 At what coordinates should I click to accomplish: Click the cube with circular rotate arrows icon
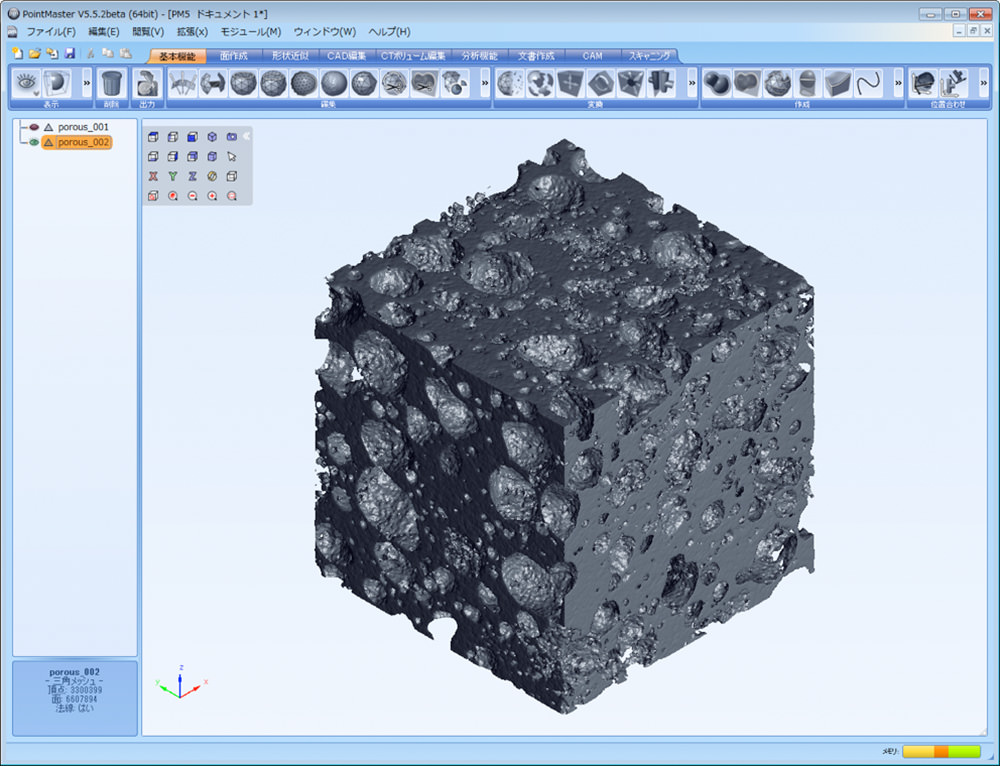point(601,84)
